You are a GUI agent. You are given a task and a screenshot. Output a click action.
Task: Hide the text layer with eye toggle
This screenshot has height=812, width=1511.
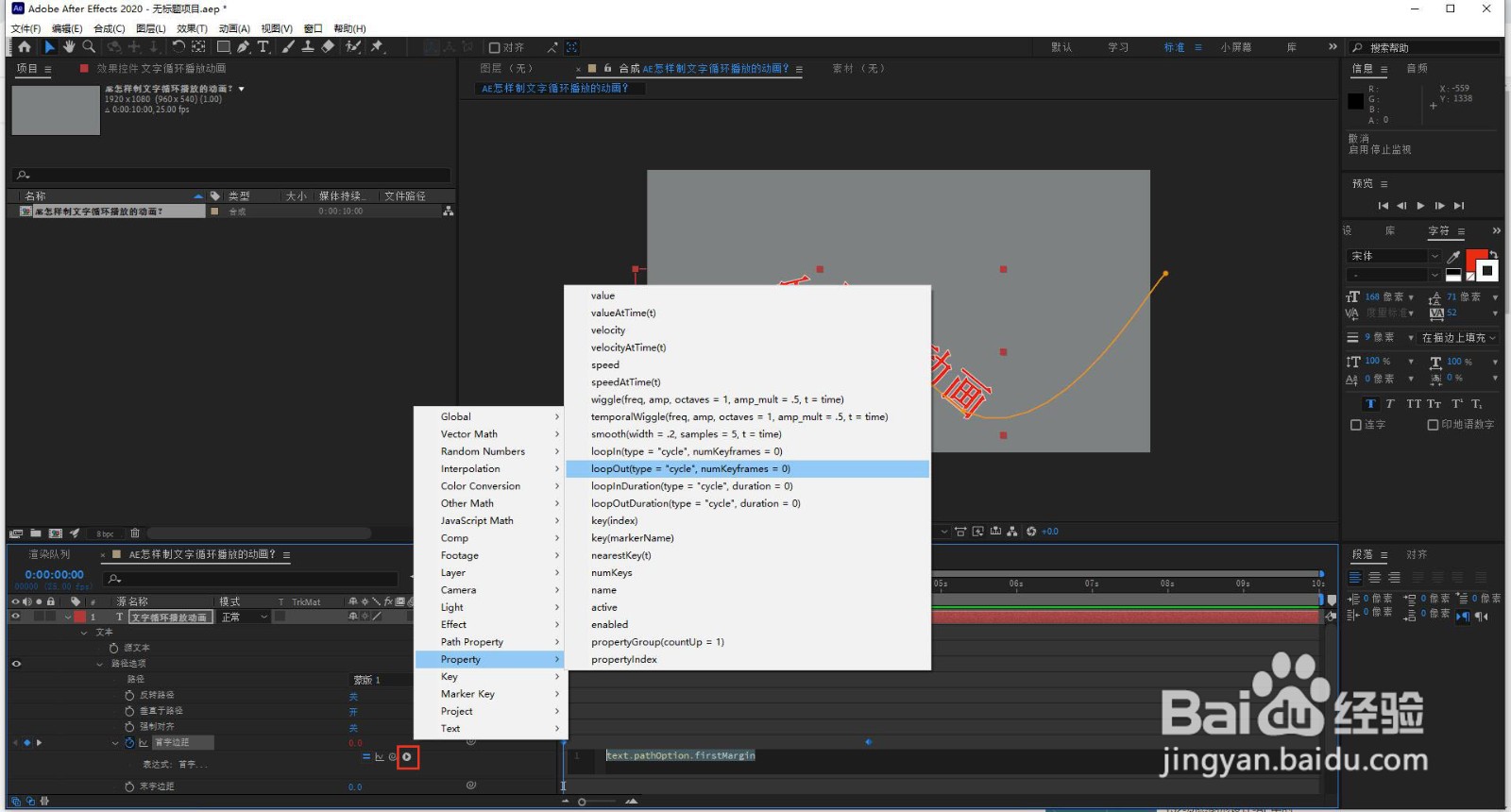click(15, 617)
